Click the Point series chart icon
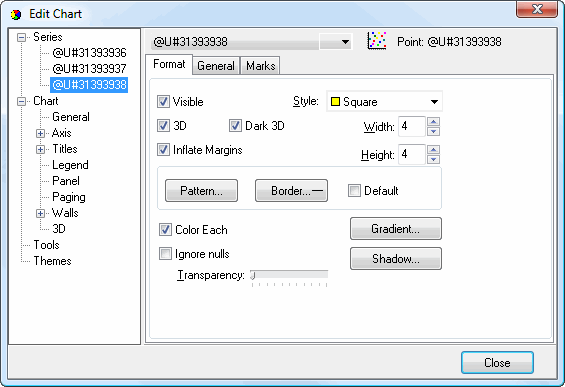This screenshot has width=565, height=387. point(377,40)
